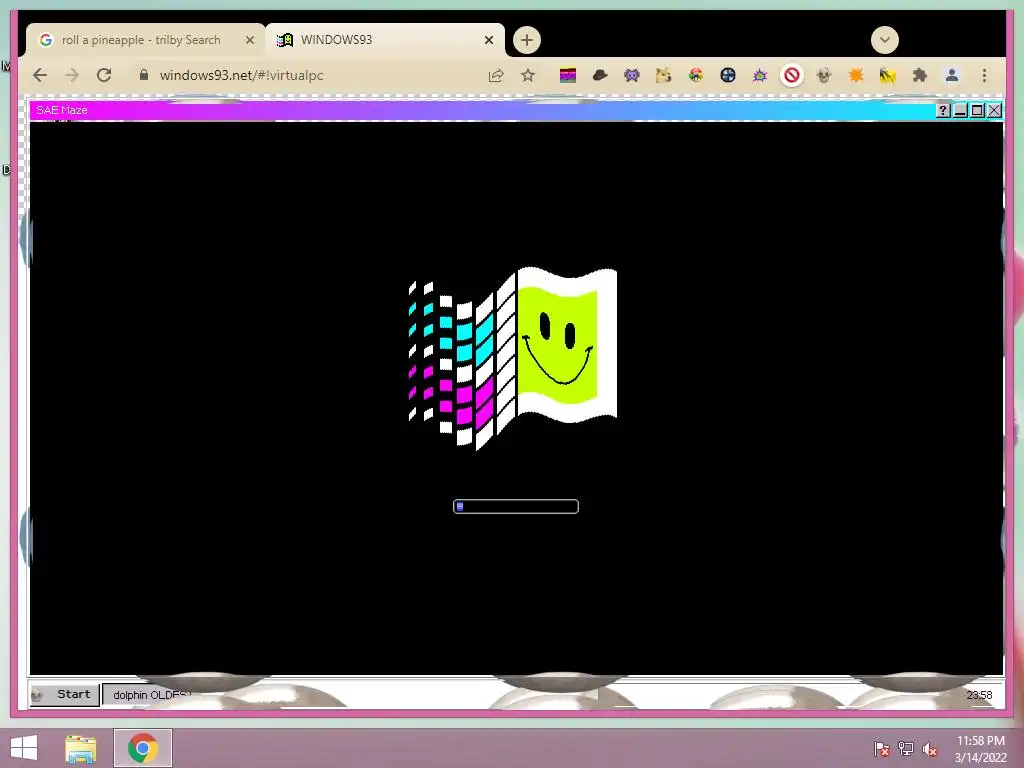Image resolution: width=1024 pixels, height=768 pixels.
Task: Share this page via the share icon
Action: click(x=496, y=75)
